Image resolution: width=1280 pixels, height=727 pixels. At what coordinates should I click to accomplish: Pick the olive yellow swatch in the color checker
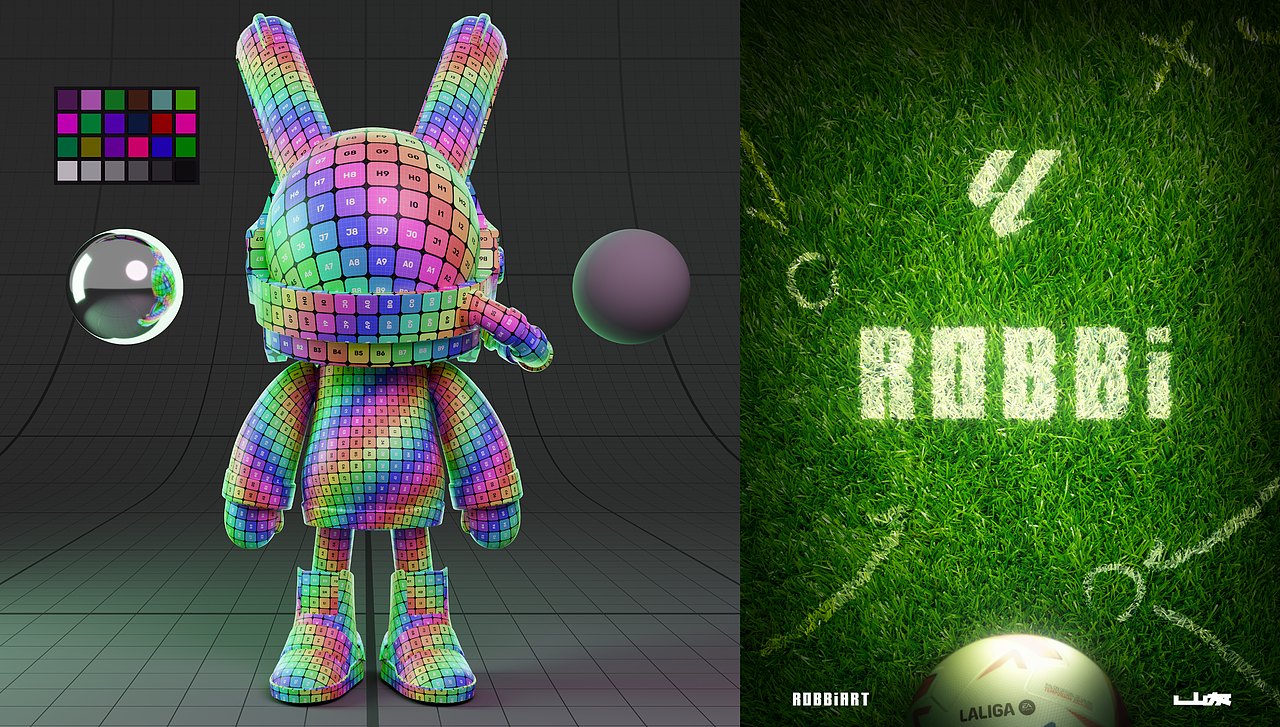[91, 146]
